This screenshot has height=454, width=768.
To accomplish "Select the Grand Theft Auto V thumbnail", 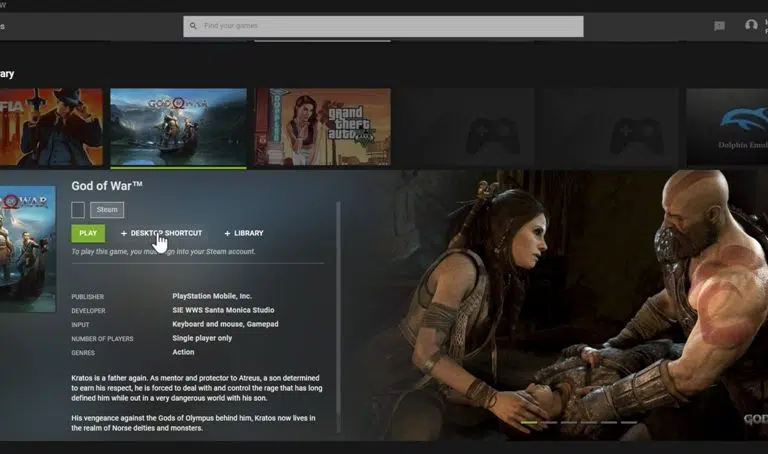I will pos(322,127).
